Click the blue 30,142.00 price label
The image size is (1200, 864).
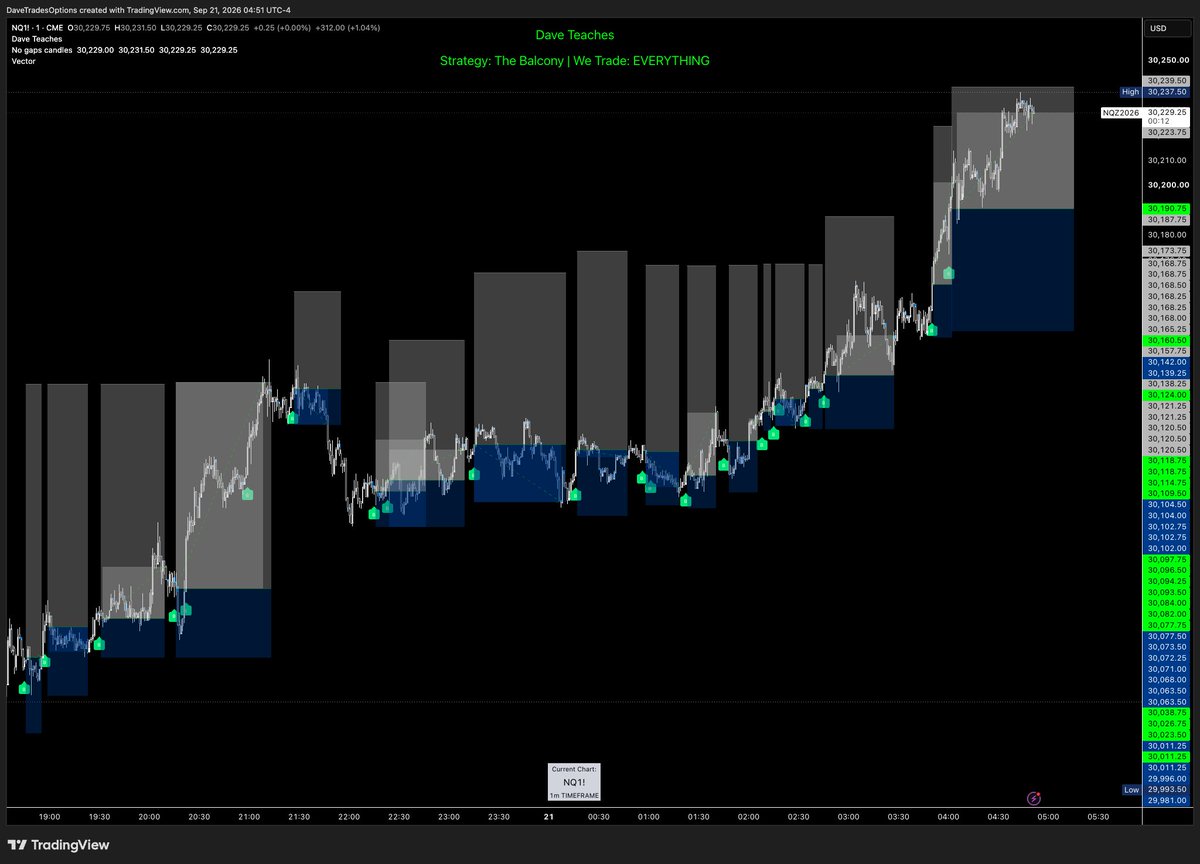tap(1167, 362)
